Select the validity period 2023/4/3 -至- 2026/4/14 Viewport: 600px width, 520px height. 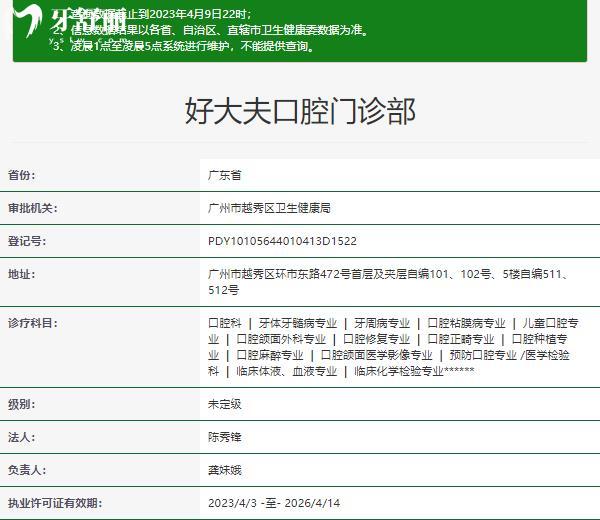tap(274, 503)
